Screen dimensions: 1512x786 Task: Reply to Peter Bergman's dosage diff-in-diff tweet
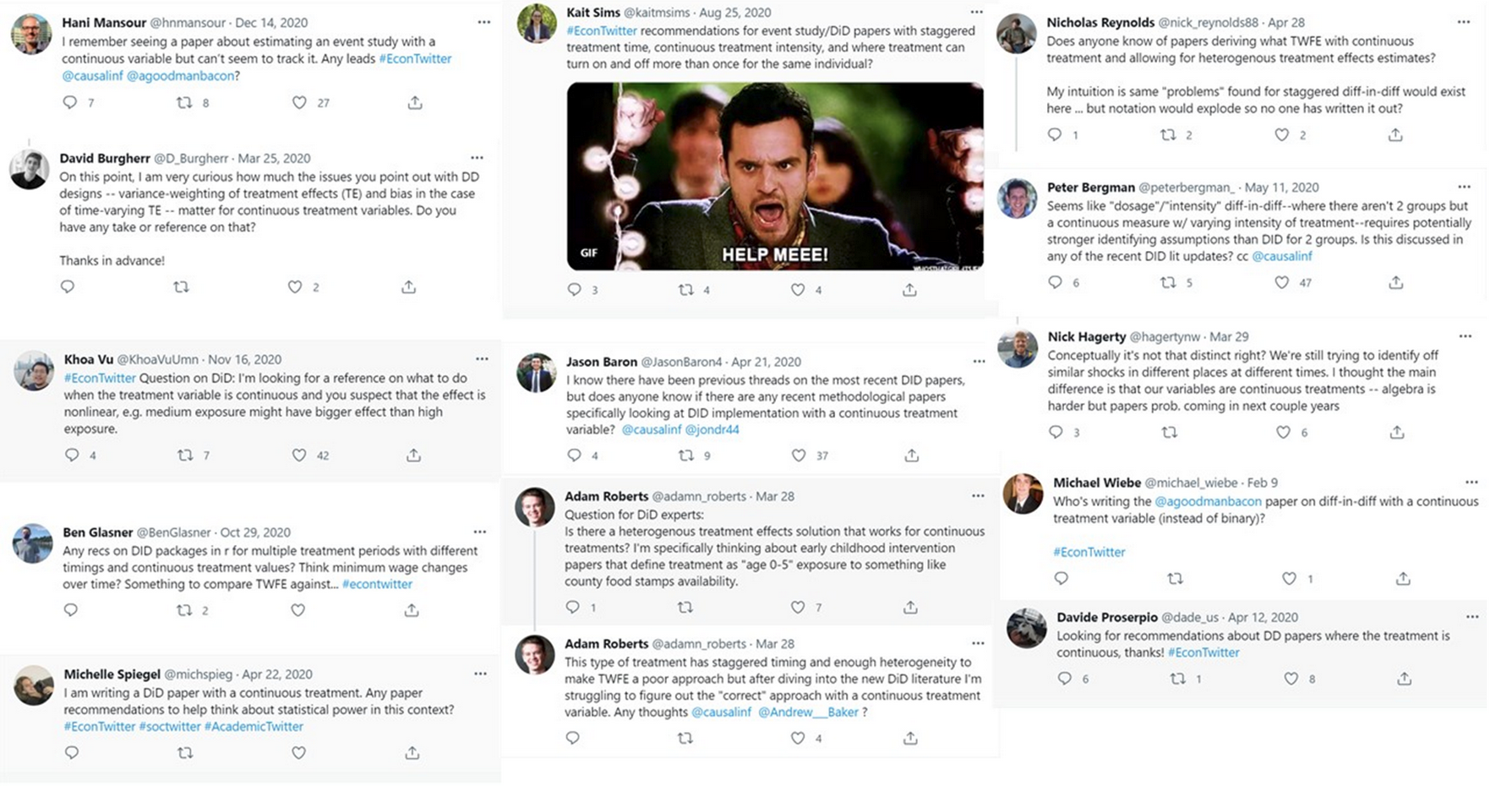1055,282
